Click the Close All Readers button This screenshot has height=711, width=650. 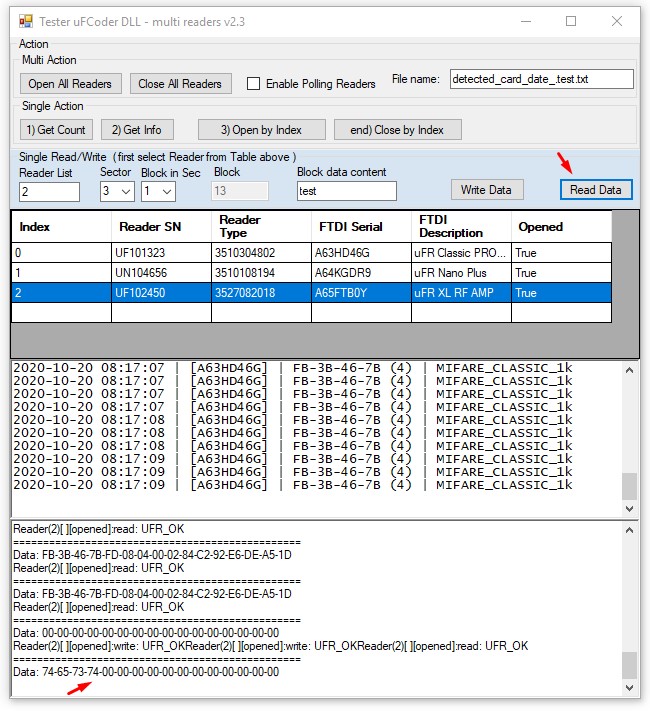(x=181, y=84)
